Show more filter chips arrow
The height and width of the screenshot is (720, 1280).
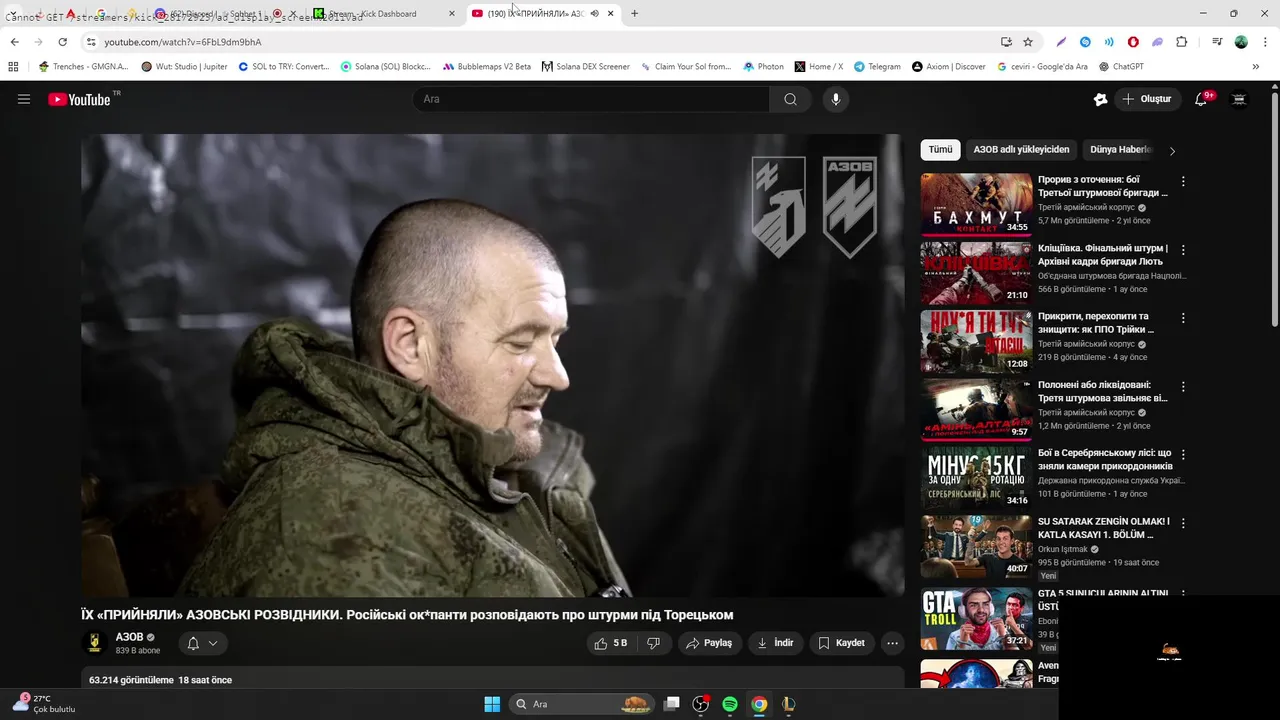click(x=1172, y=150)
